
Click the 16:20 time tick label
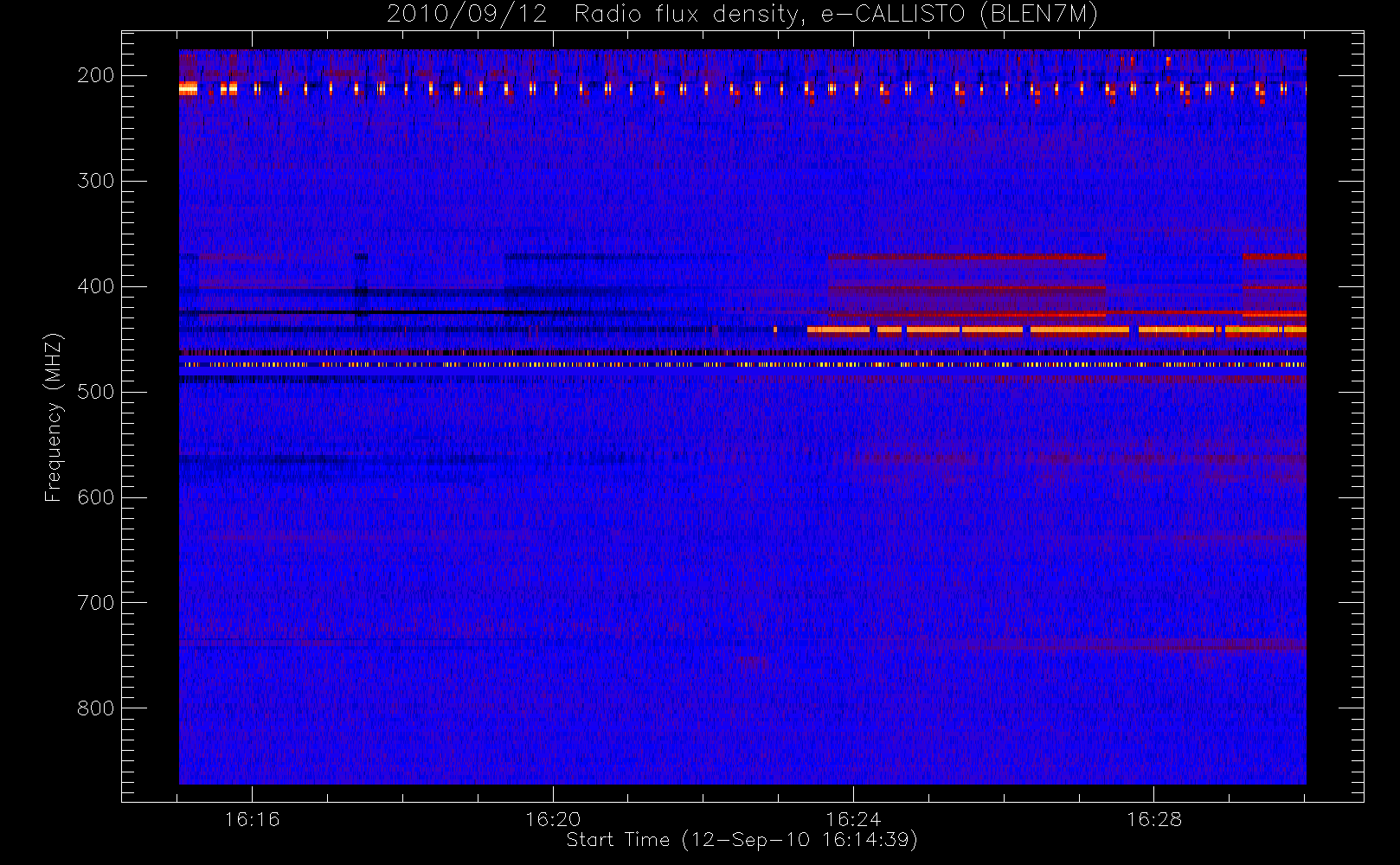pos(553,819)
